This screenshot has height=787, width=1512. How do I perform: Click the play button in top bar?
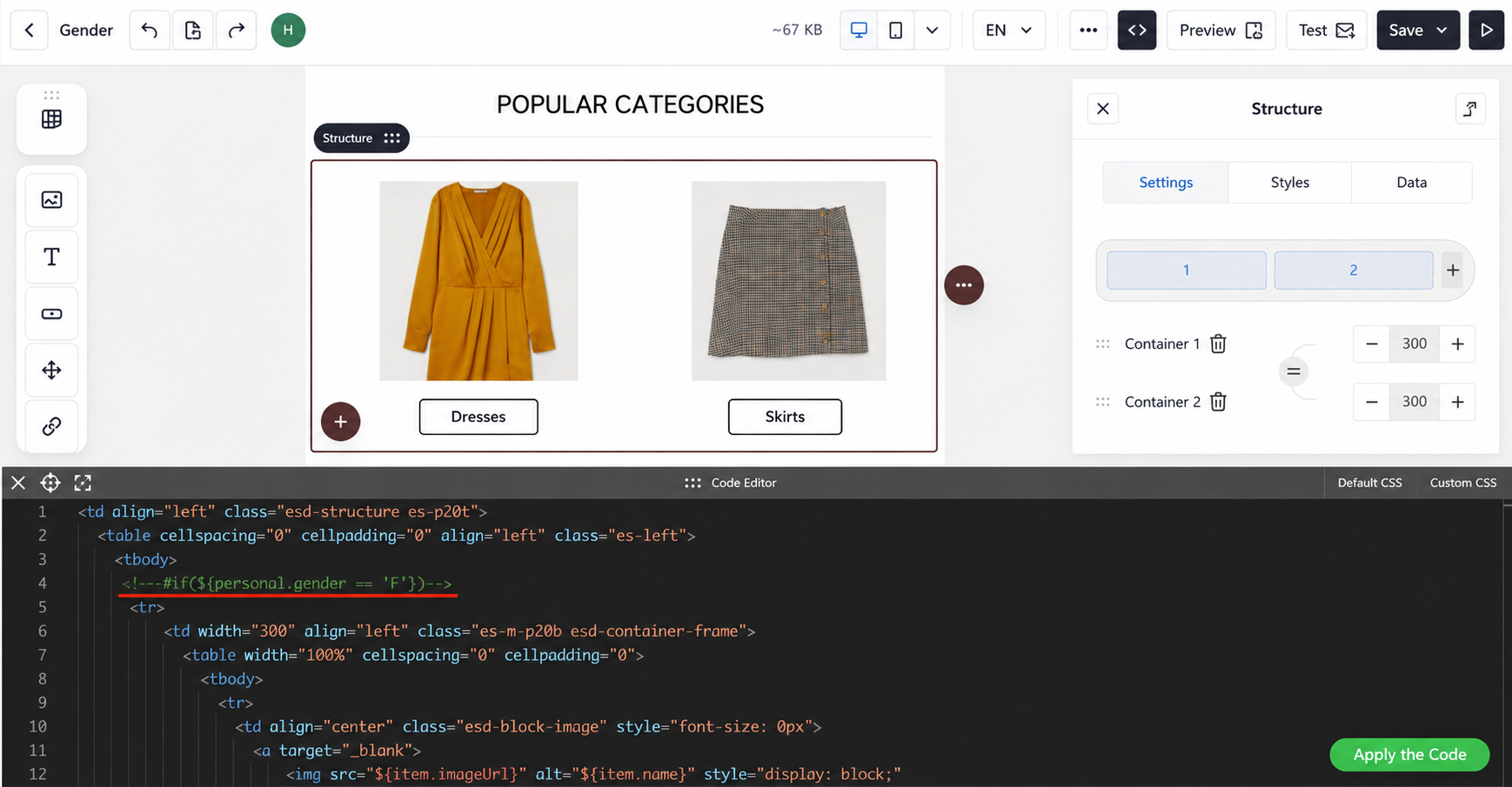[1487, 30]
